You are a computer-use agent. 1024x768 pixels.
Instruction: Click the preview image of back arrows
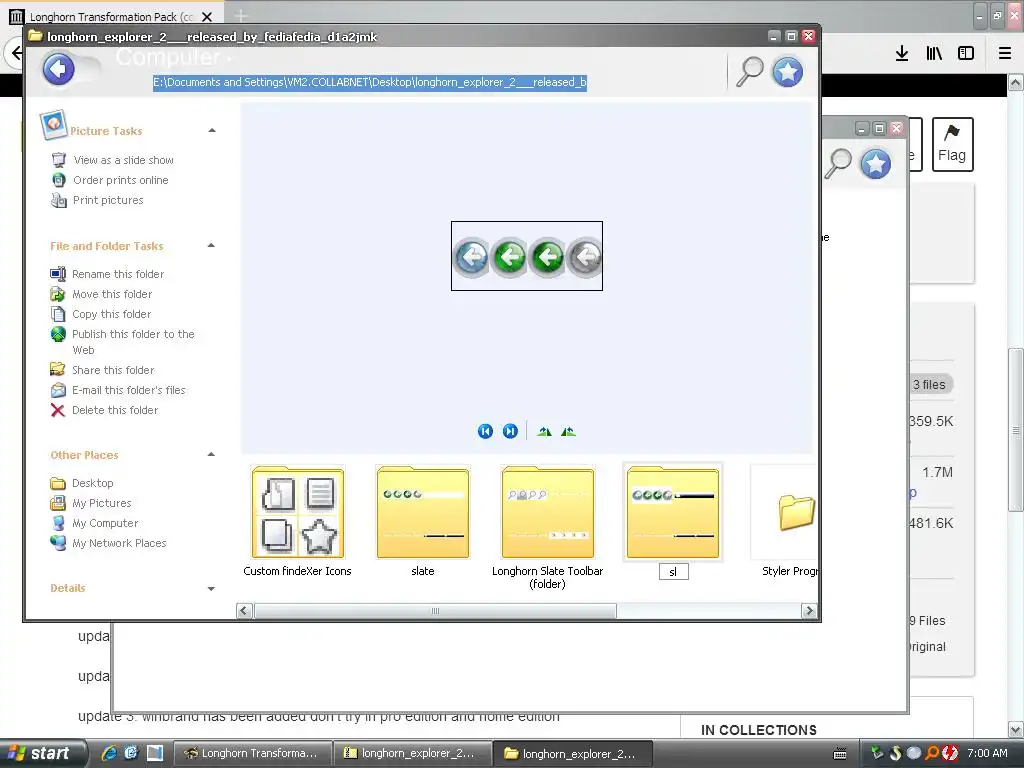[527, 256]
